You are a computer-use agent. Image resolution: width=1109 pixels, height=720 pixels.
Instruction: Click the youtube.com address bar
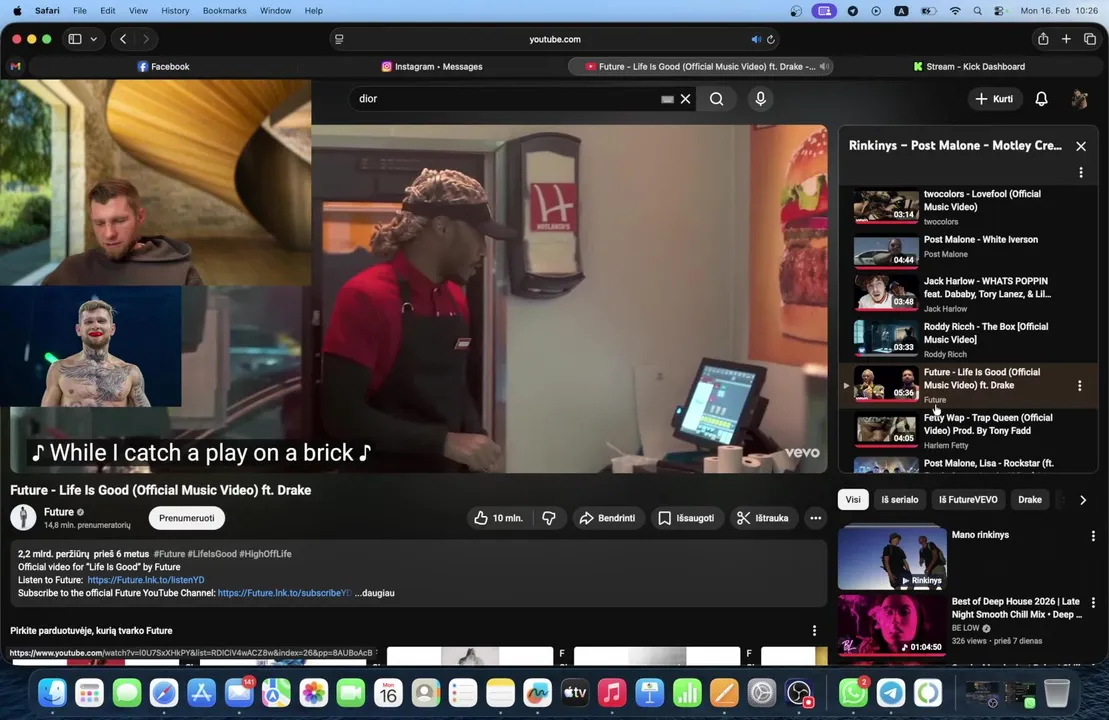tap(554, 40)
